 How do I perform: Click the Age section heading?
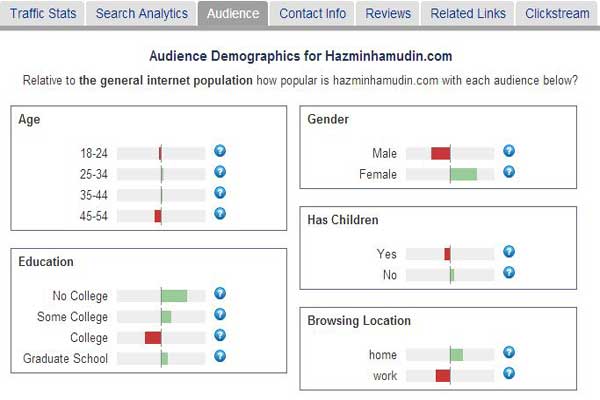[29, 120]
